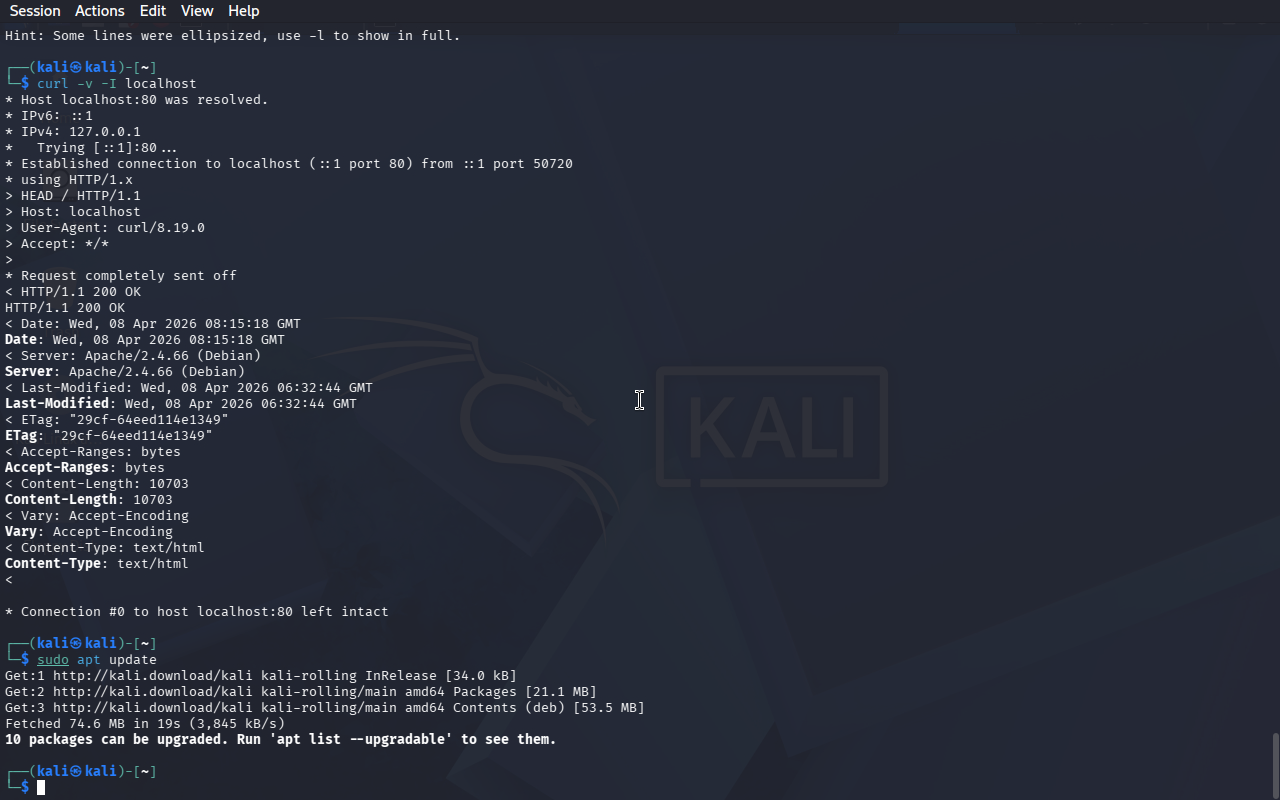Open the Edit menu
Image resolution: width=1280 pixels, height=800 pixels.
point(153,11)
